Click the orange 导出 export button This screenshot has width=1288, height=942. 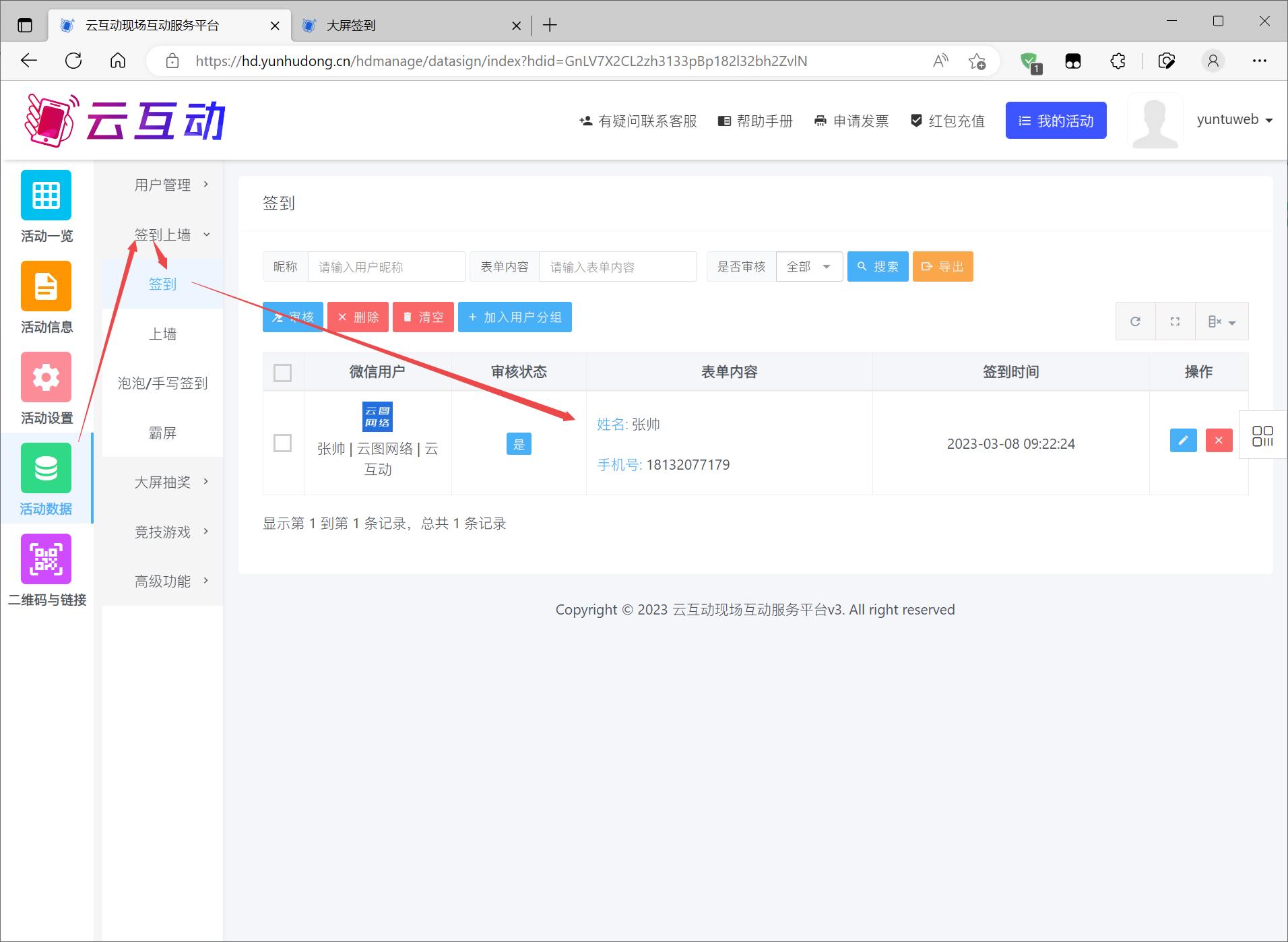tap(942, 267)
